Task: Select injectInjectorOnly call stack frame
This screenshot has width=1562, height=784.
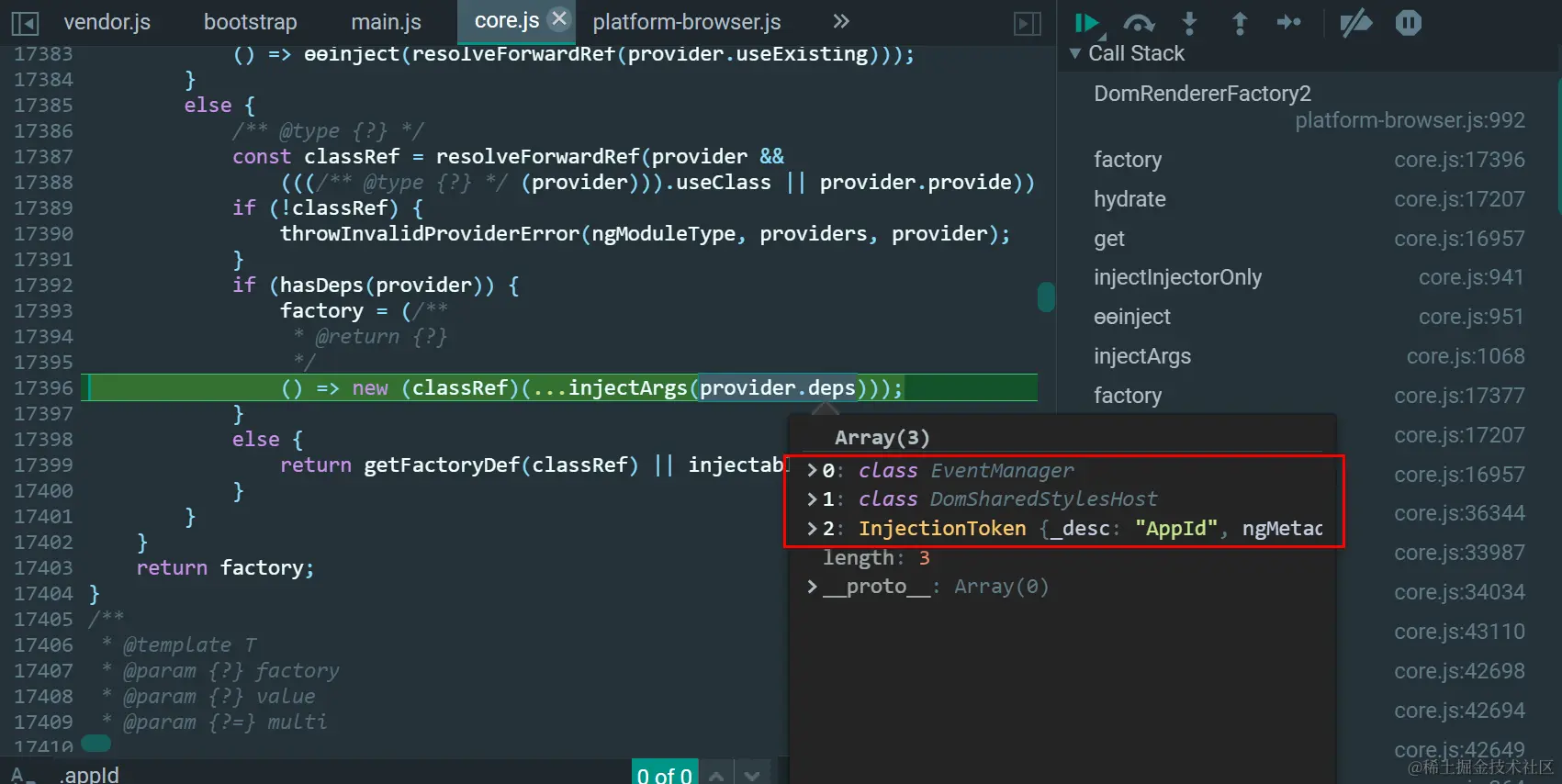Action: [1309, 277]
